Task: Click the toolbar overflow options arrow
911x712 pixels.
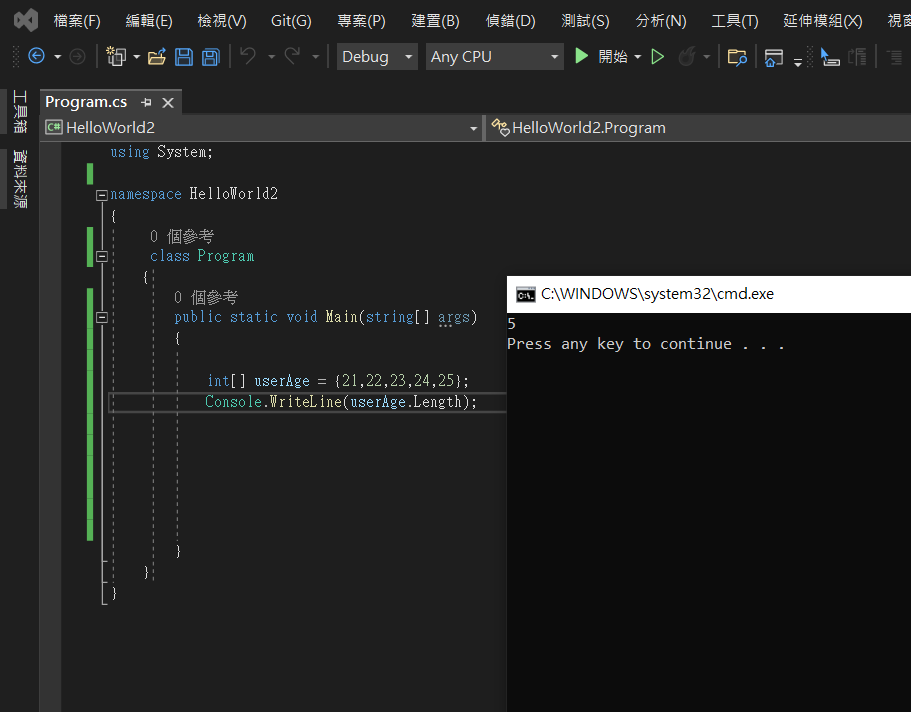Action: point(798,62)
